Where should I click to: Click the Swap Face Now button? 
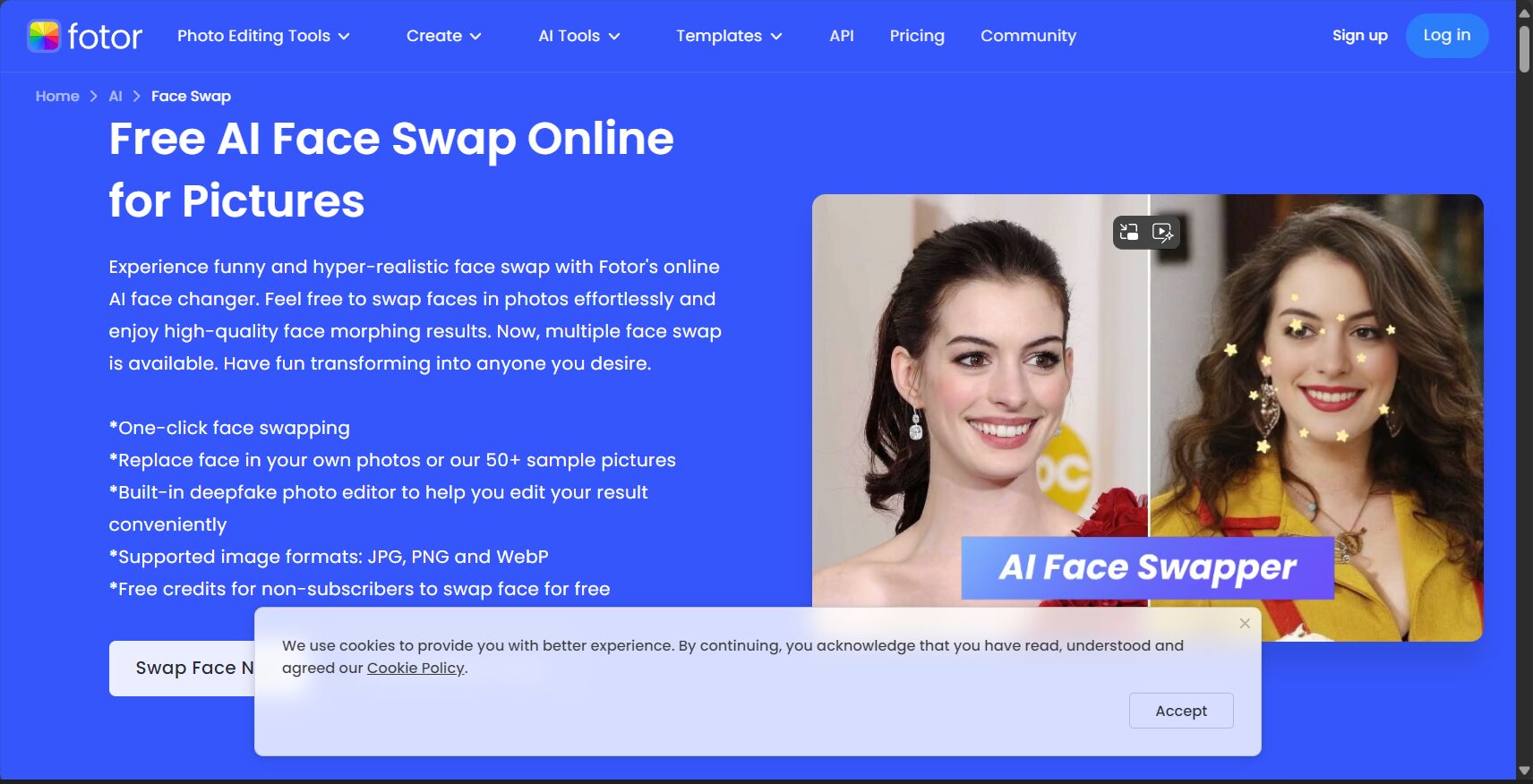pos(182,668)
